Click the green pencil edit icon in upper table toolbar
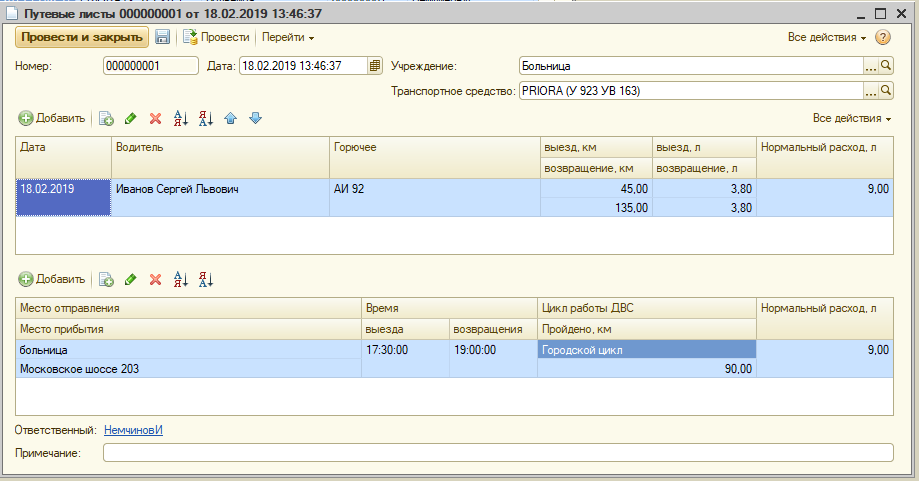 point(130,118)
